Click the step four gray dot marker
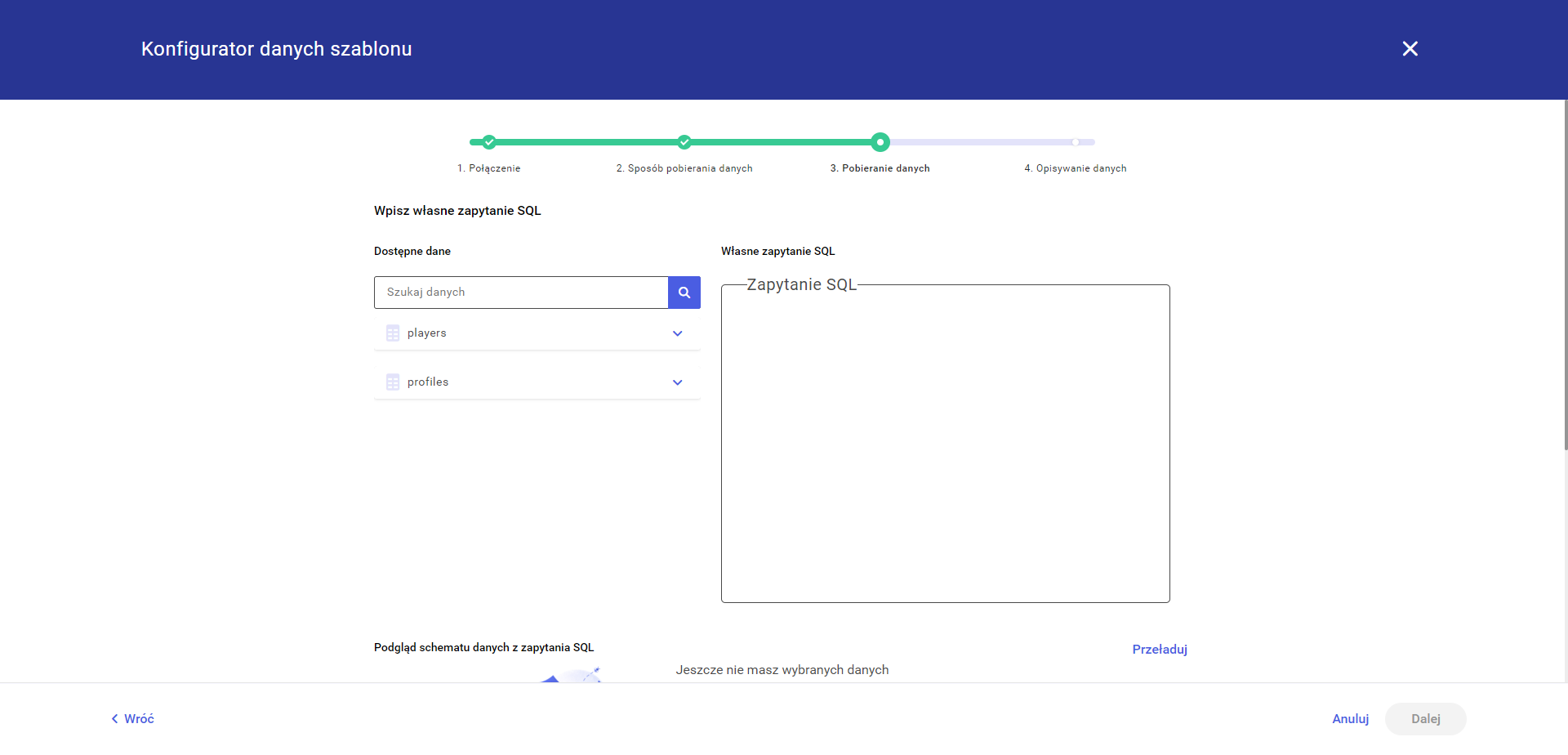Image resolution: width=1568 pixels, height=755 pixels. (1076, 142)
